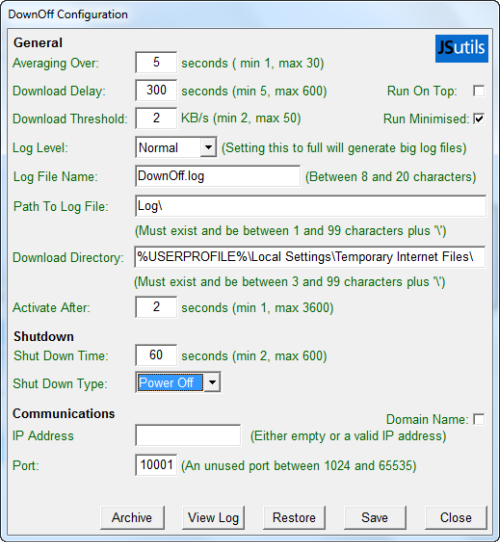500x542 pixels.
Task: Save the configuration settings
Action: click(x=375, y=517)
